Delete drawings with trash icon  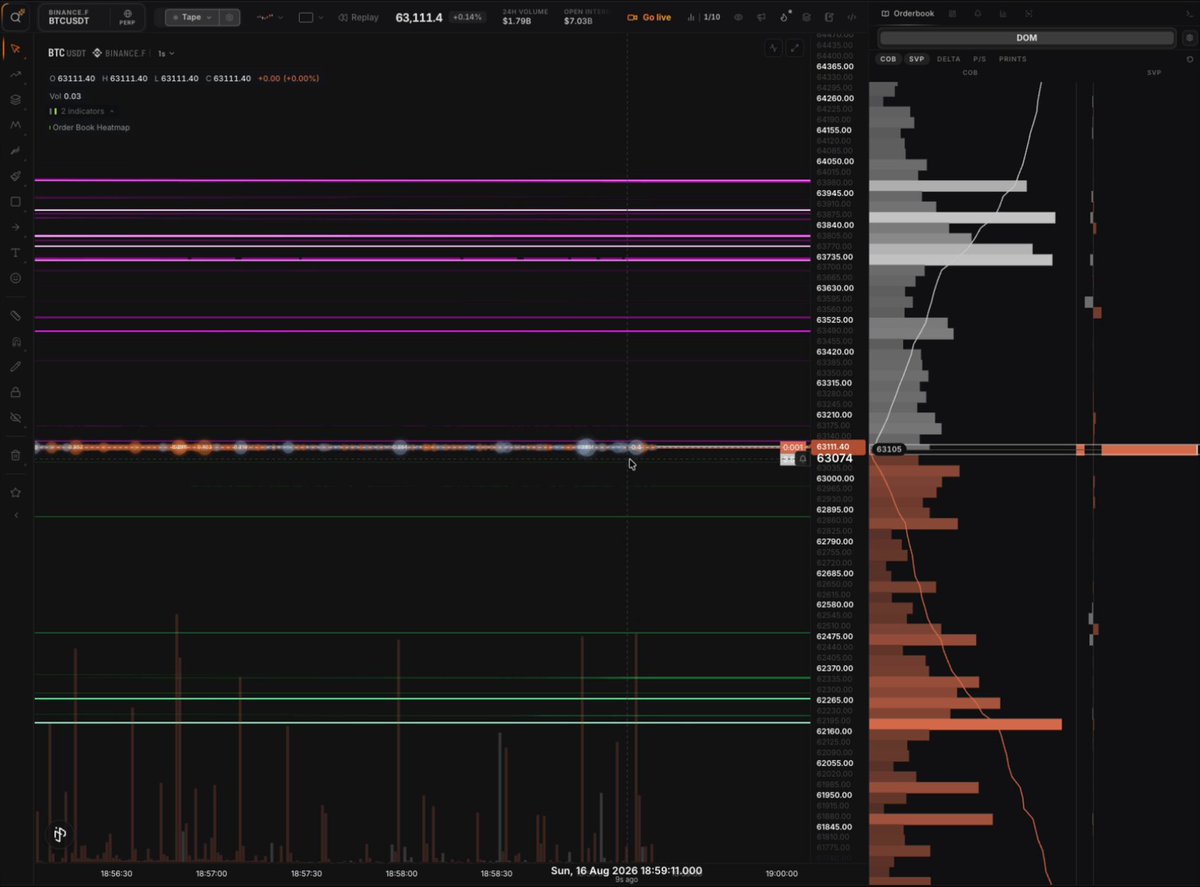click(16, 455)
